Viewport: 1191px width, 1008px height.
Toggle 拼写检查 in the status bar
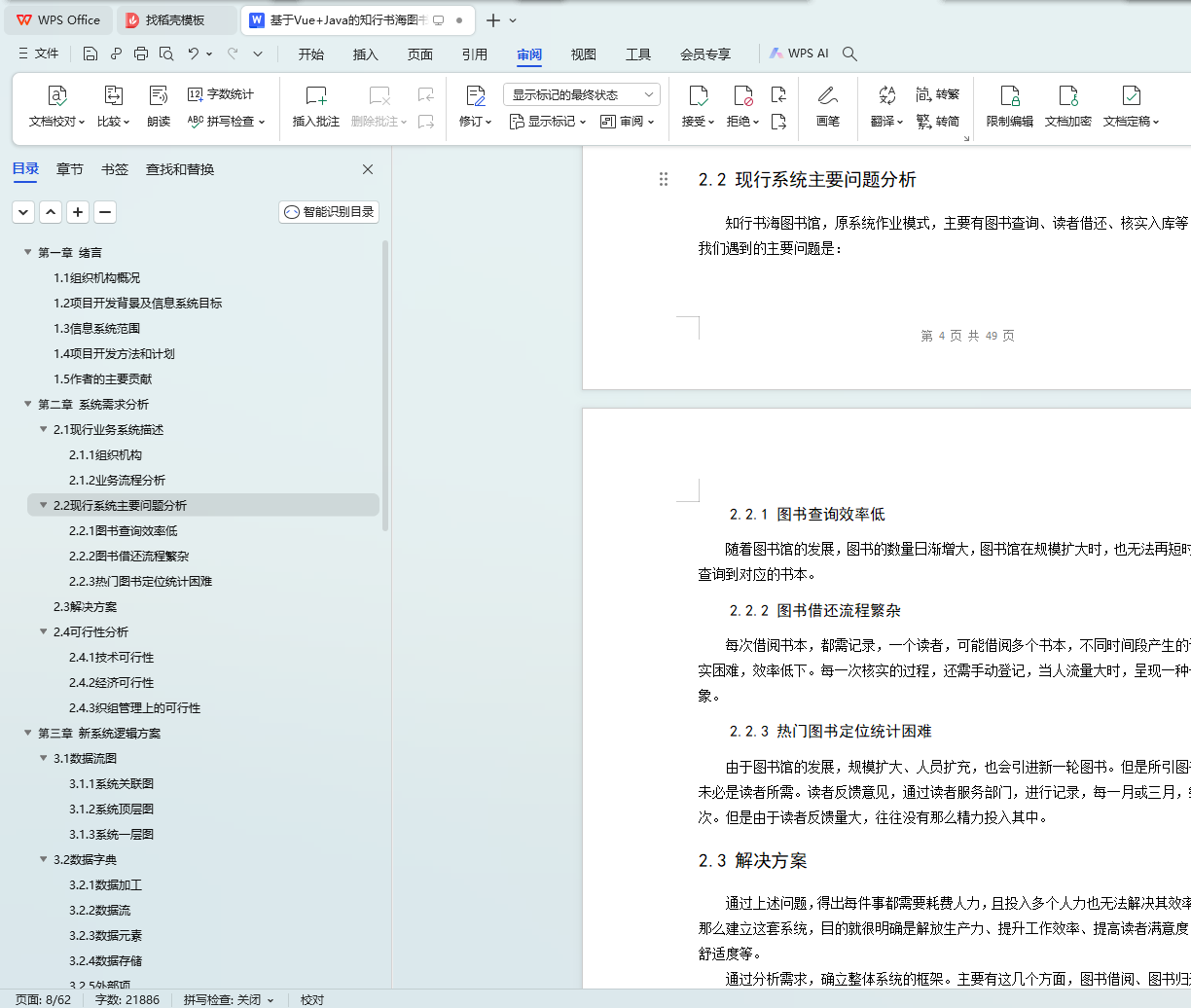tap(216, 999)
